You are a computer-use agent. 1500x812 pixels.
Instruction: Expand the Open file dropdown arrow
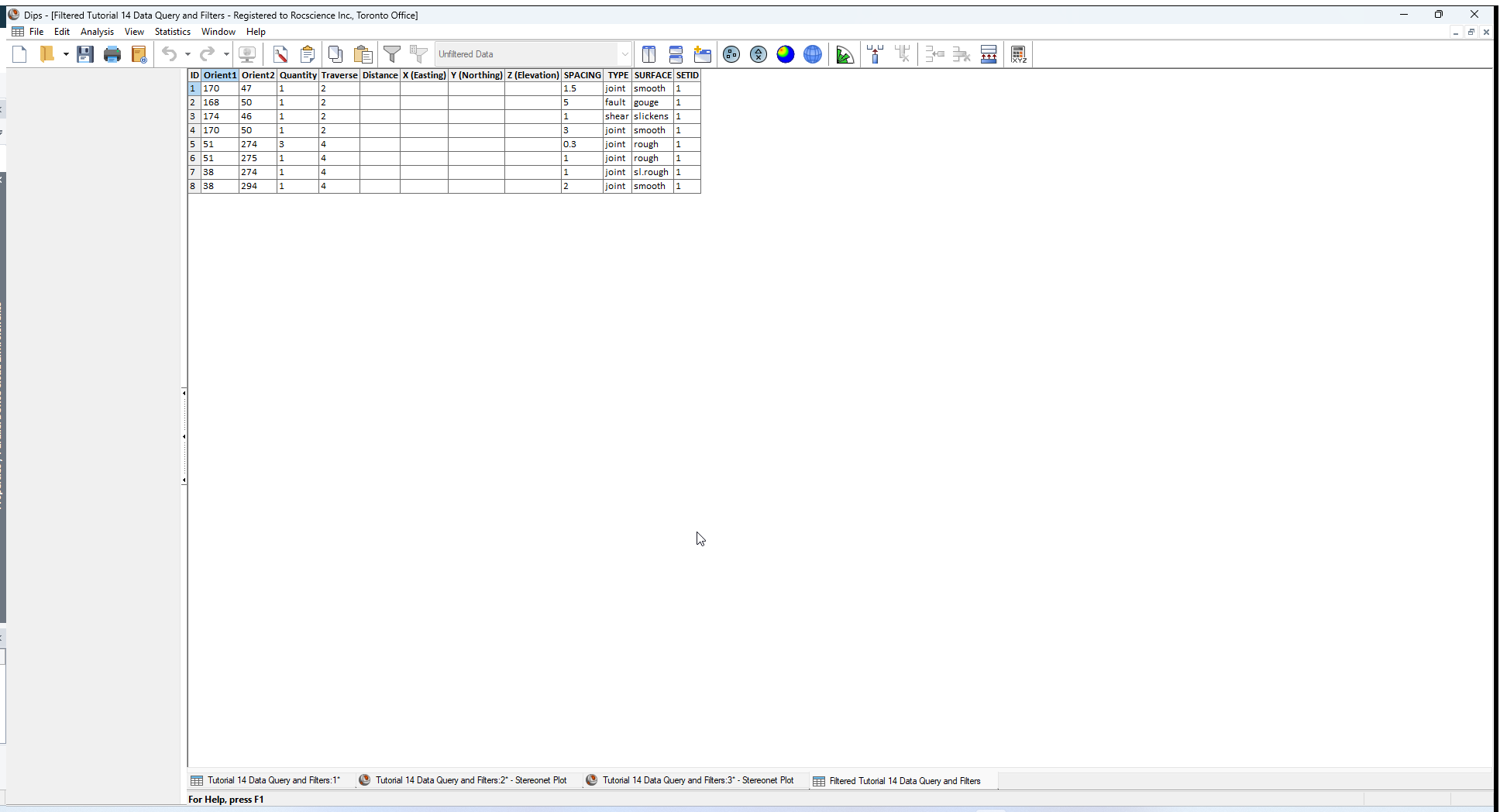click(x=66, y=53)
